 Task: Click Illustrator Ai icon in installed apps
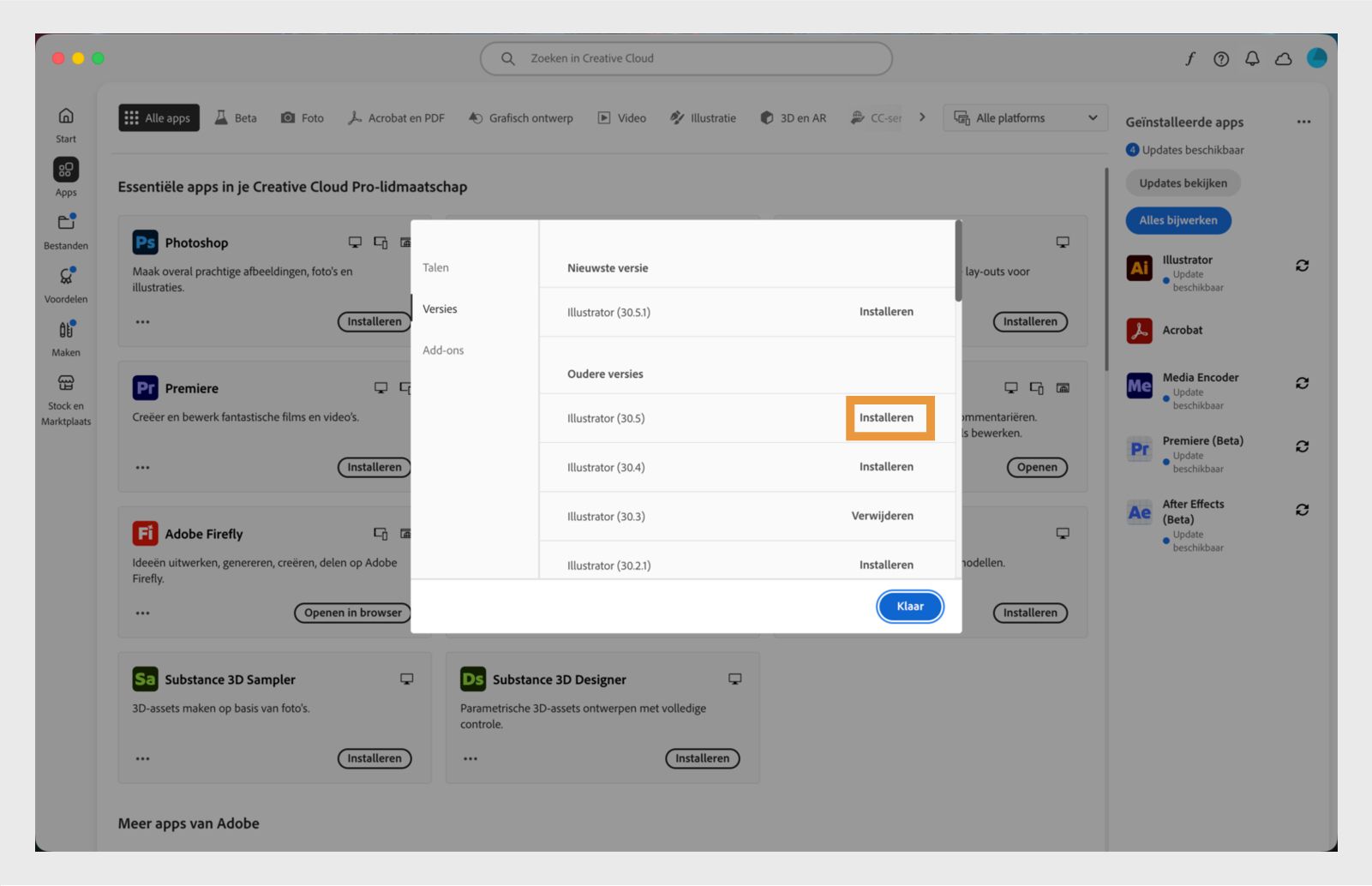pyautogui.click(x=1139, y=267)
